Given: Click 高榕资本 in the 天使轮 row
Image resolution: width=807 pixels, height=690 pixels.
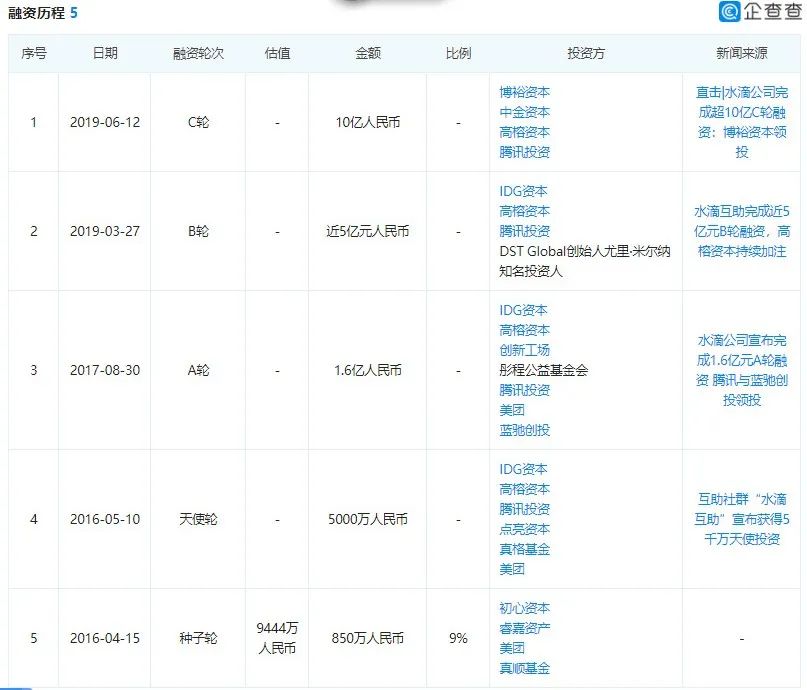Looking at the screenshot, I should (x=524, y=489).
